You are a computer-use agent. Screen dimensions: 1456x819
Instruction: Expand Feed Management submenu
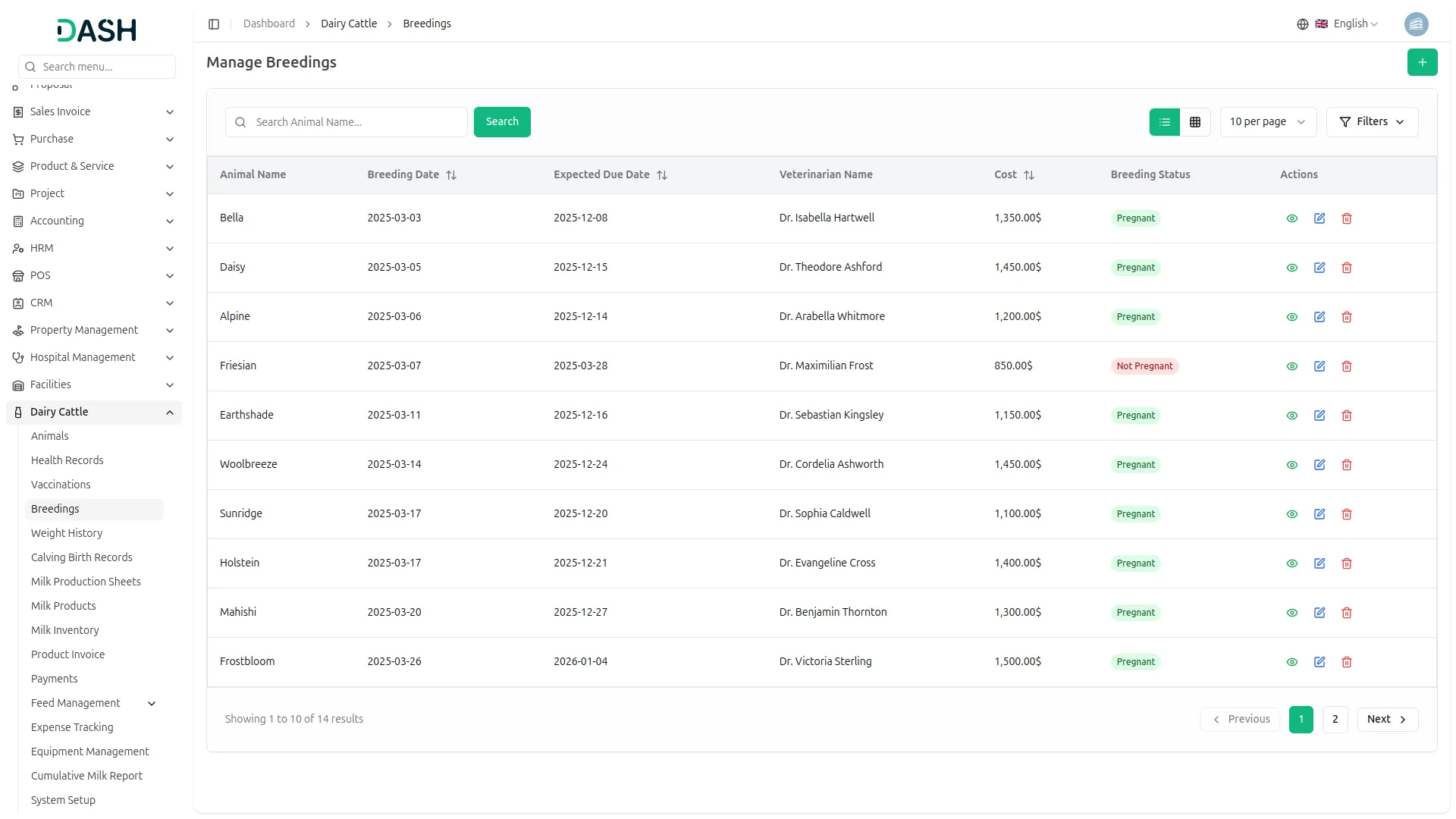pos(93,704)
